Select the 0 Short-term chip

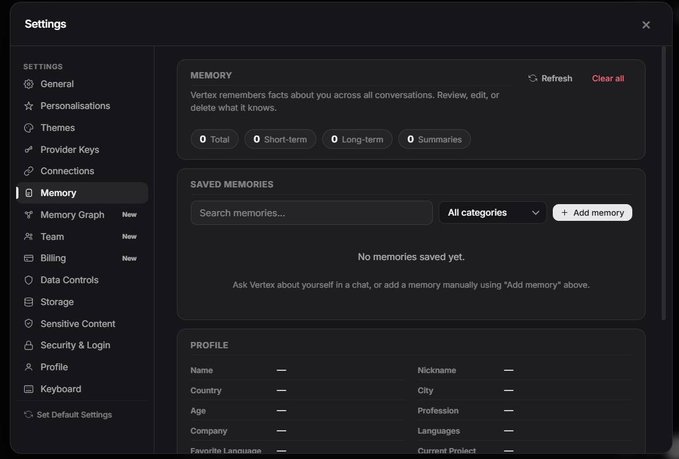(x=280, y=139)
